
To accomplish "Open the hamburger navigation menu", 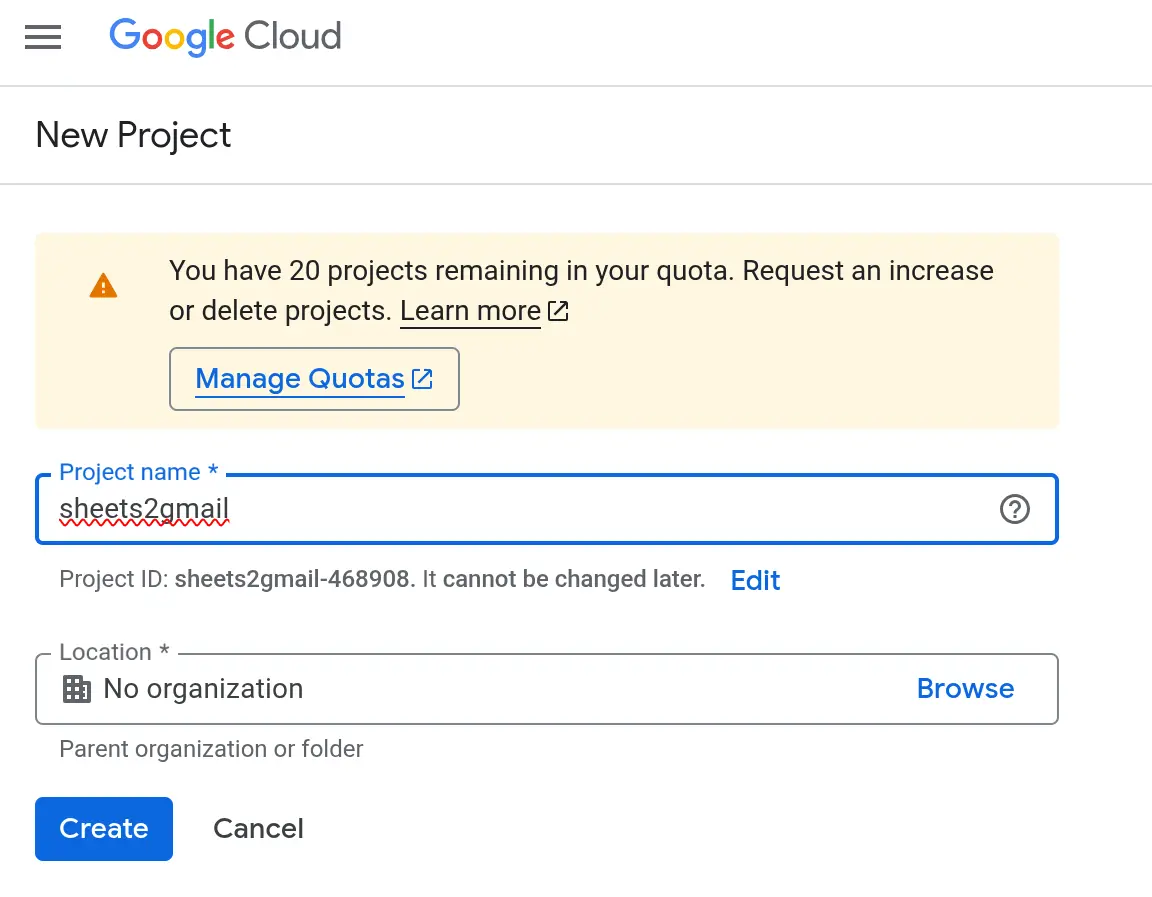I will (x=43, y=37).
